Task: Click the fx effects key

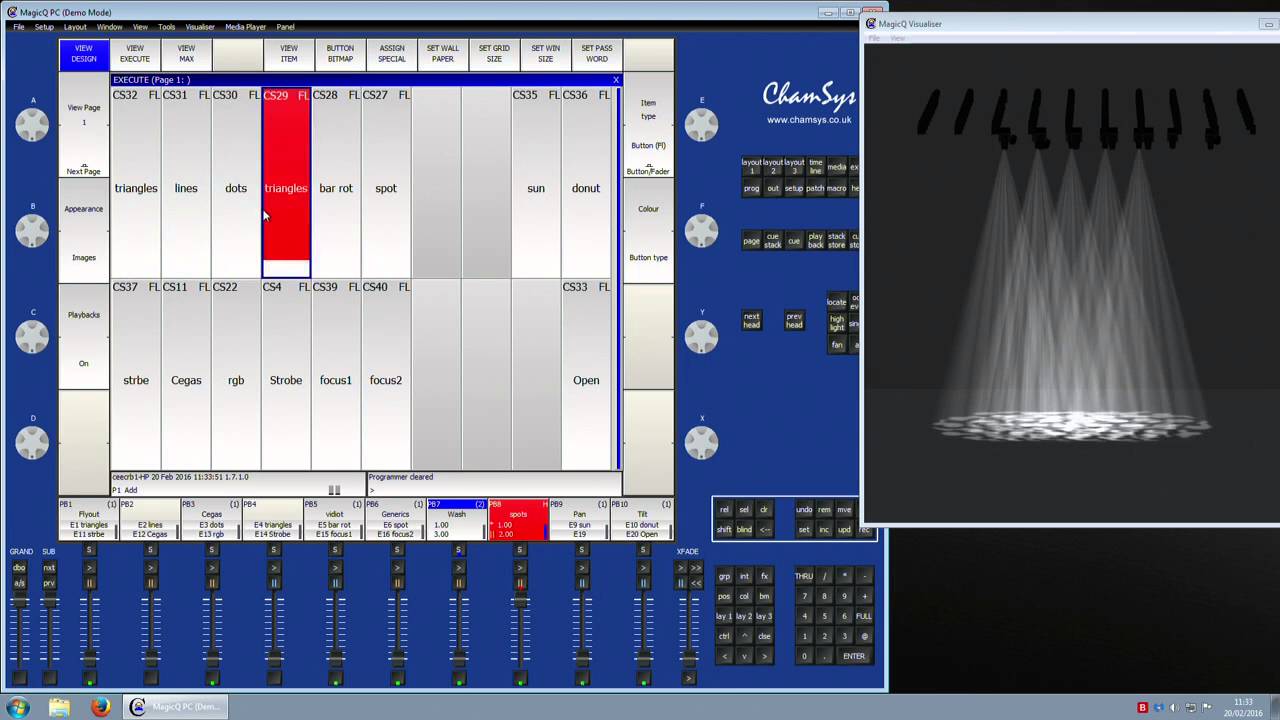Action: 764,576
